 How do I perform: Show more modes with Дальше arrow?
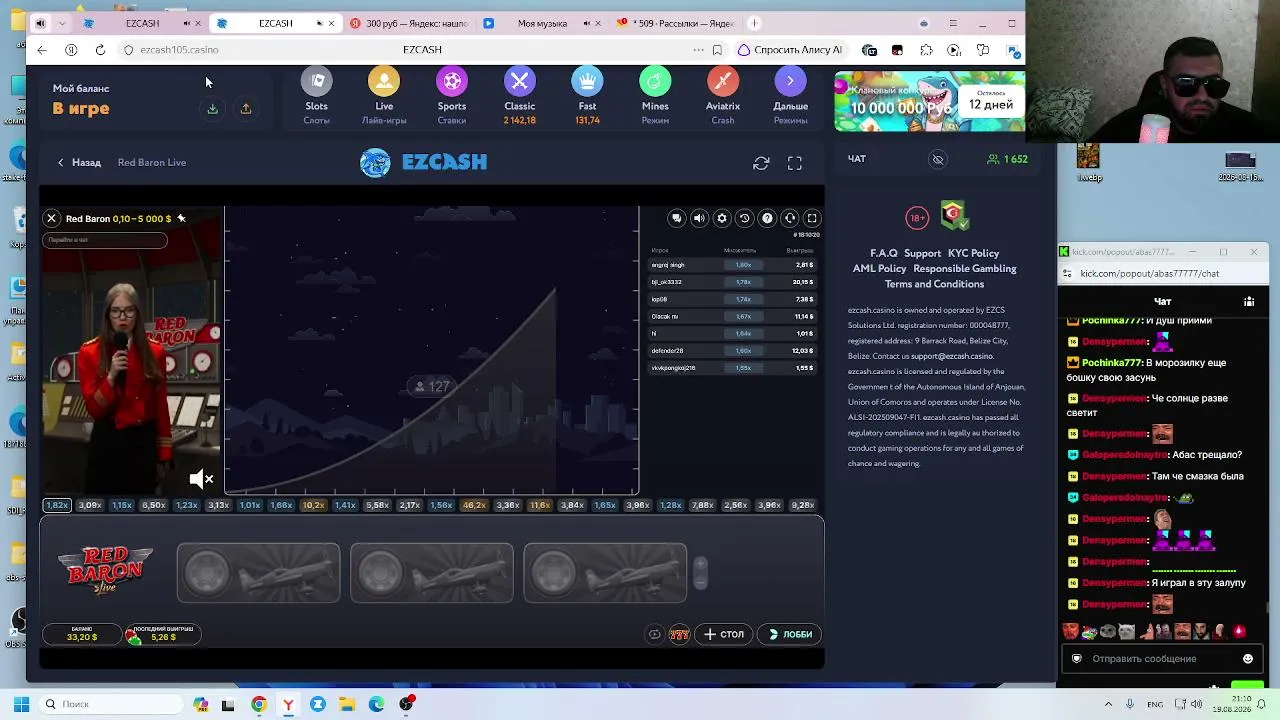(790, 82)
